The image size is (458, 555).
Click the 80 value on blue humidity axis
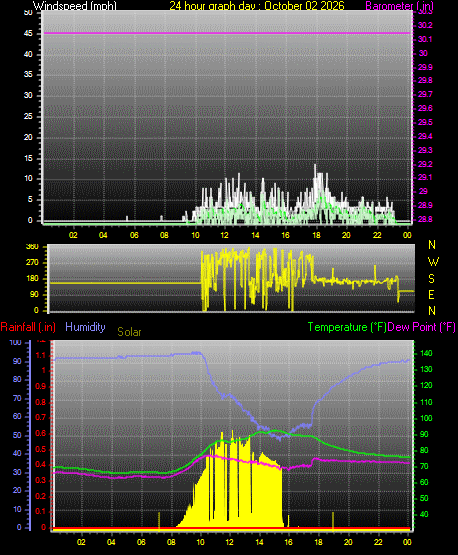pyautogui.click(x=17, y=379)
